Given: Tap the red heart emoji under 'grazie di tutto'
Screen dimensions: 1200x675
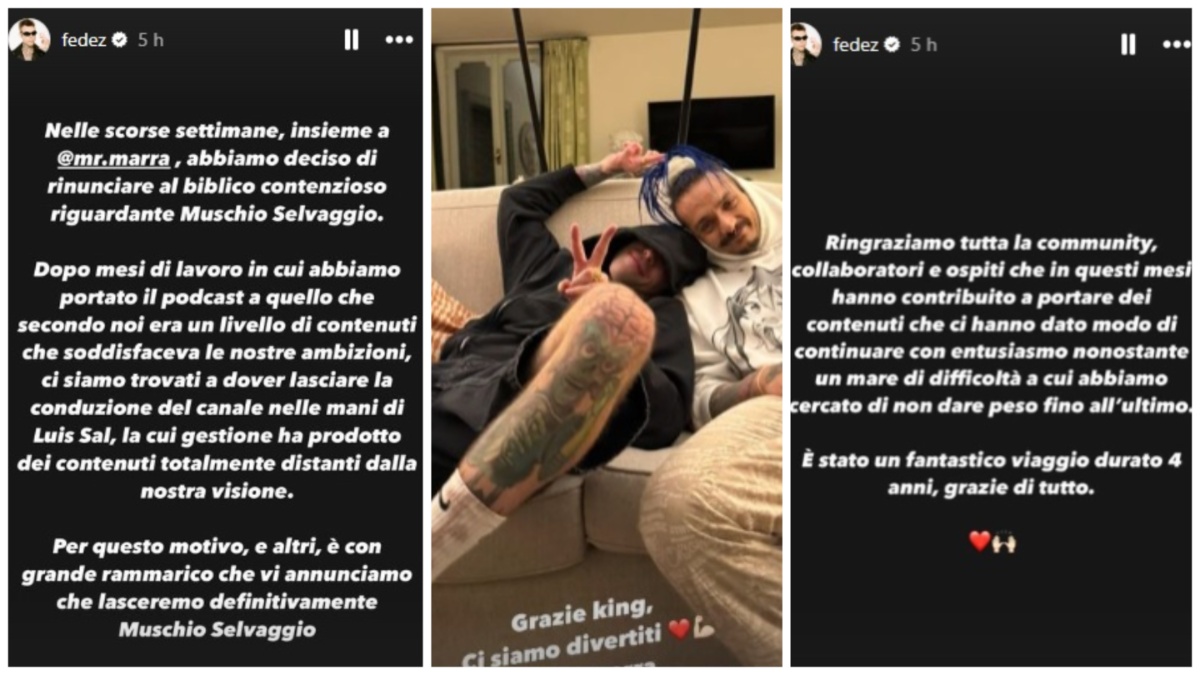Looking at the screenshot, I should click(x=980, y=541).
